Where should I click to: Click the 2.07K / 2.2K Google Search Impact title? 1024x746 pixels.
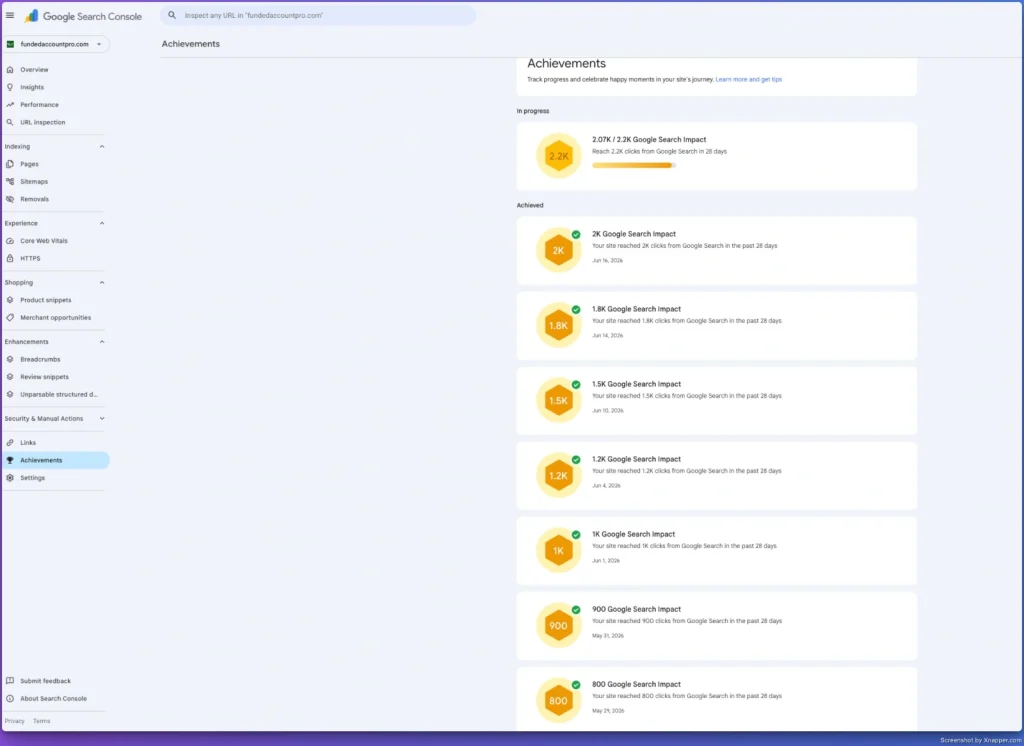[x=649, y=140]
